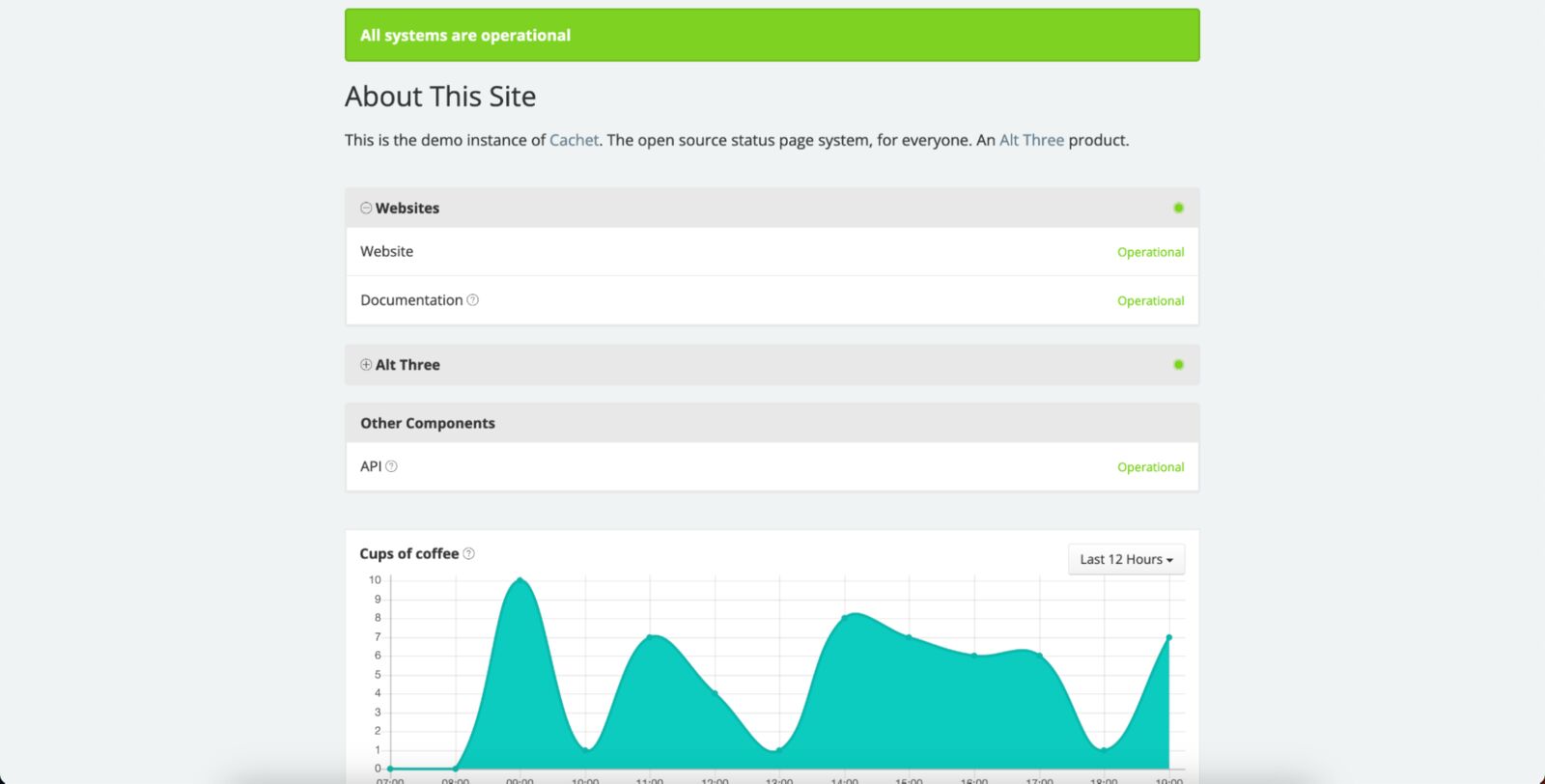Click Operational status for API
The image size is (1545, 784).
(x=1150, y=467)
